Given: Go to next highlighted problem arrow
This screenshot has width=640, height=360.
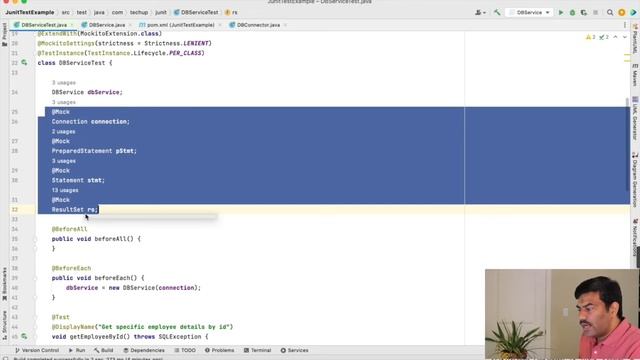Looking at the screenshot, I should [624, 37].
